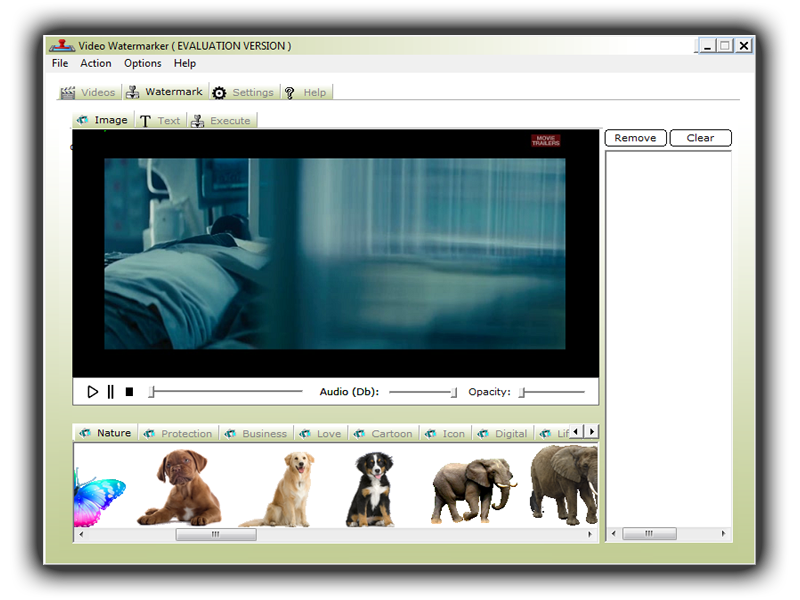
Task: Stop the video playback
Action: click(x=130, y=392)
